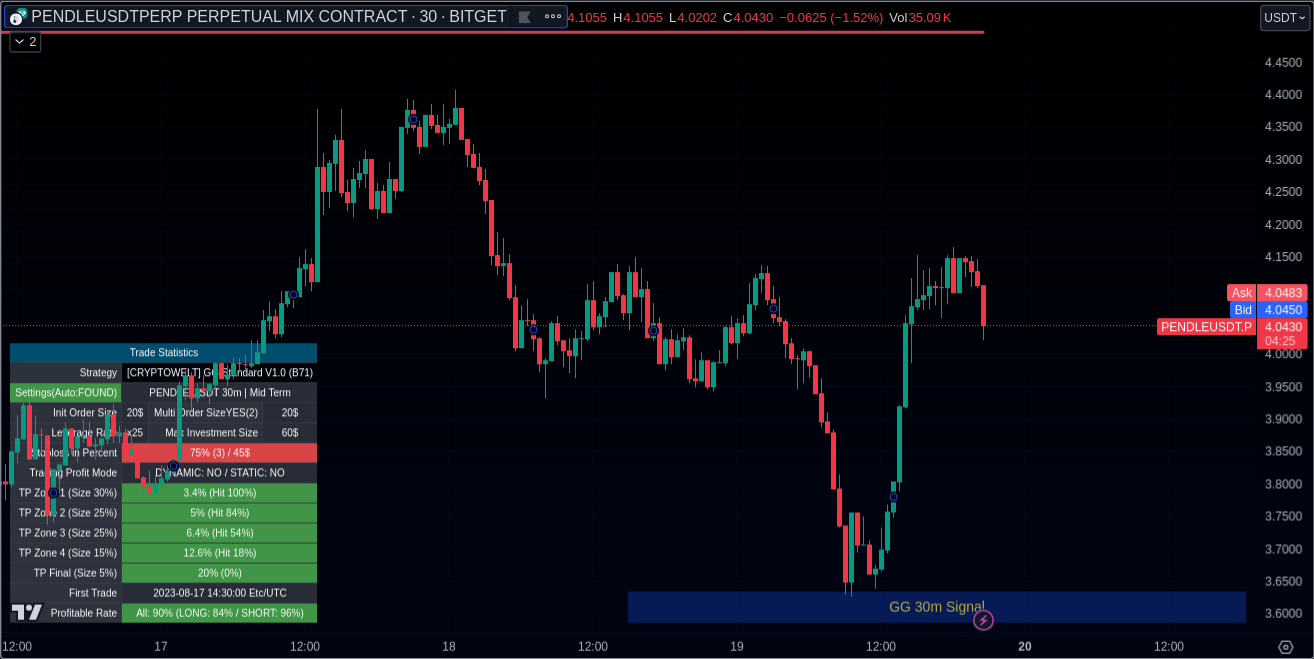
Task: Click the flag icon beside the symbol title
Action: pyautogui.click(x=523, y=17)
